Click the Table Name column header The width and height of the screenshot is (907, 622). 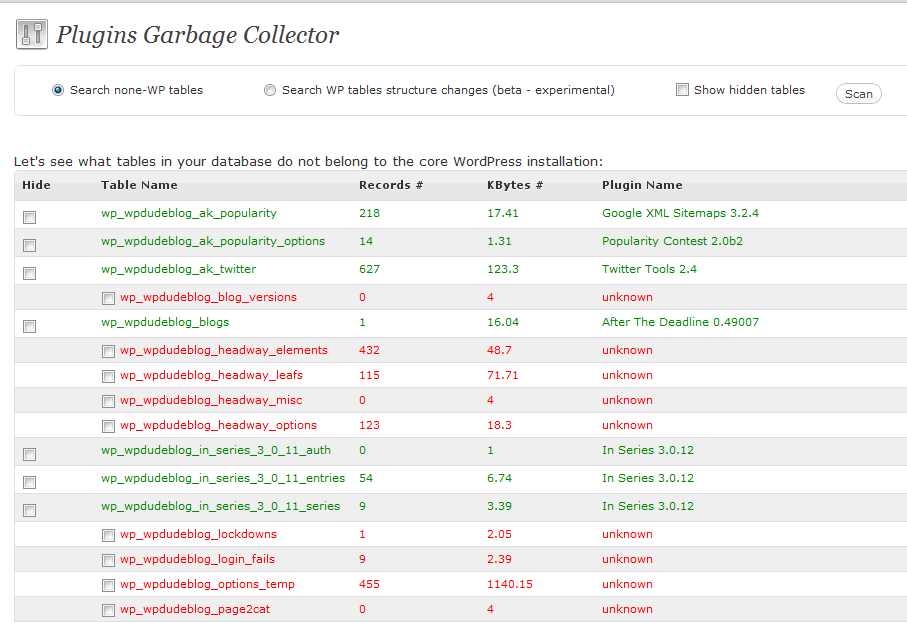[139, 185]
